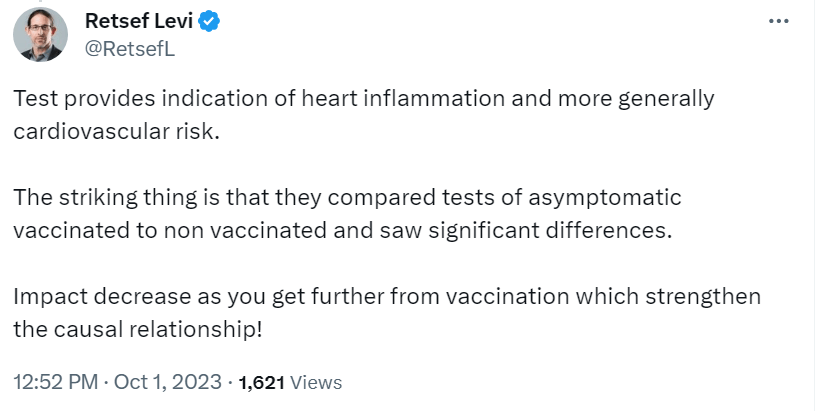This screenshot has width=817, height=411.
Task: Open the three-dot More options menu
Action: pyautogui.click(x=778, y=21)
